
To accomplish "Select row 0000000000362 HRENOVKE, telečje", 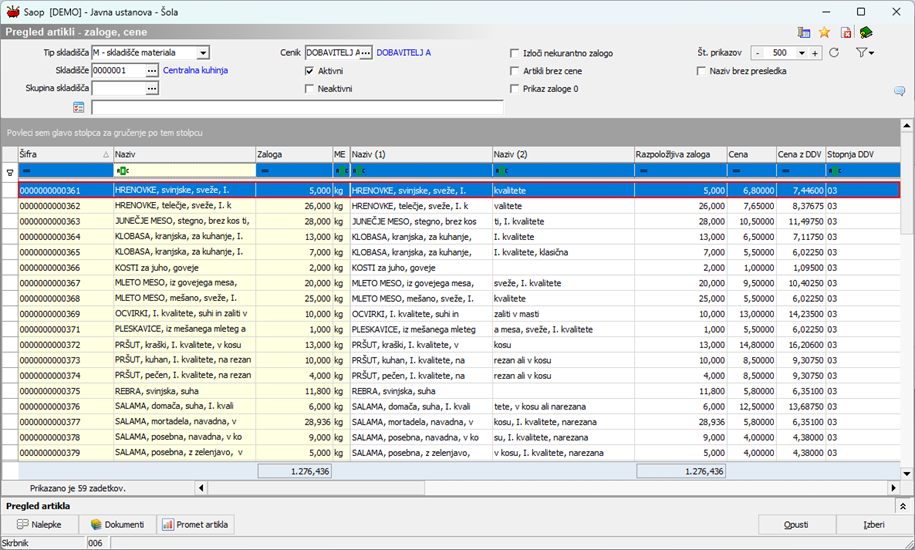I will [x=459, y=206].
